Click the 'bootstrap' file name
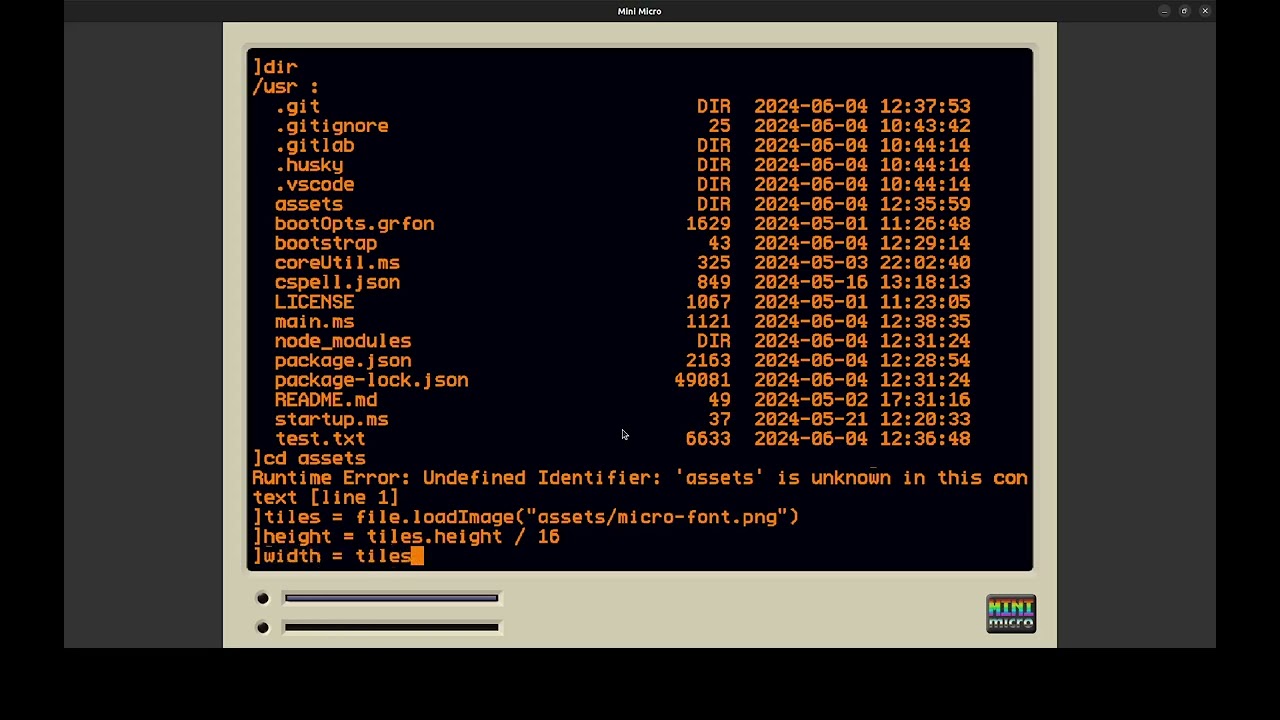The width and height of the screenshot is (1280, 720). pos(326,243)
